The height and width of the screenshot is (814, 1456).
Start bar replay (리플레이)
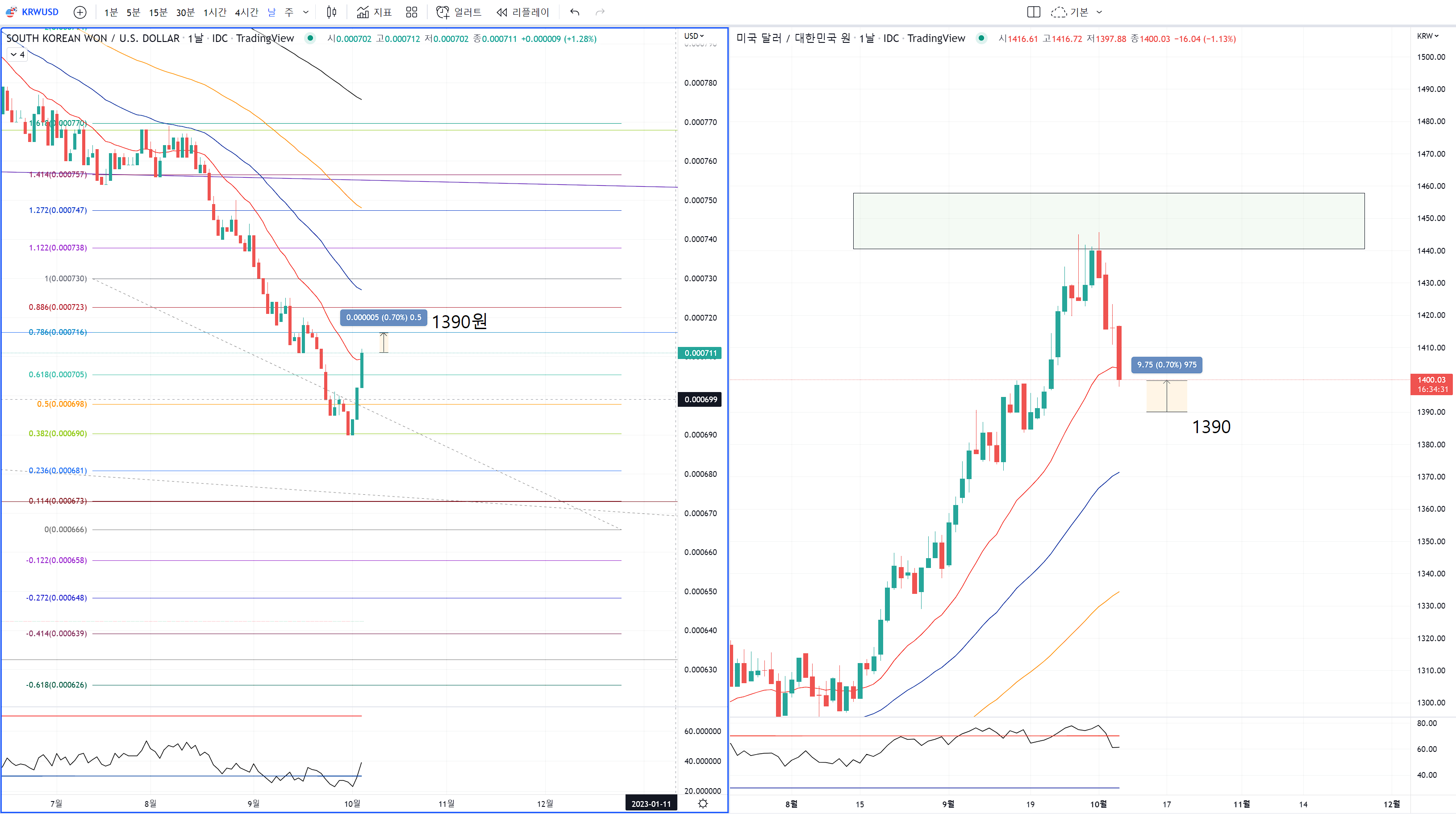click(x=523, y=12)
